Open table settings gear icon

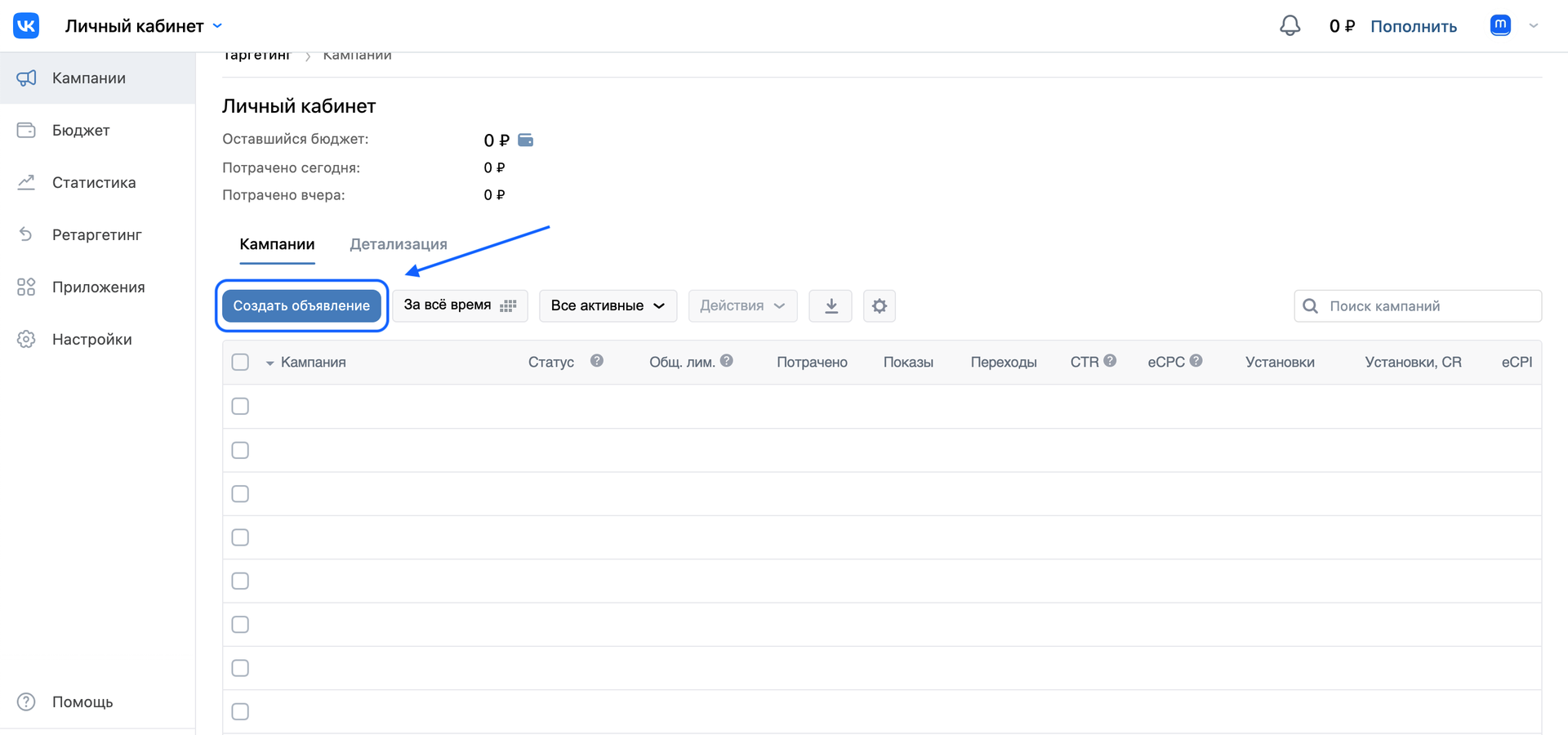tap(879, 306)
